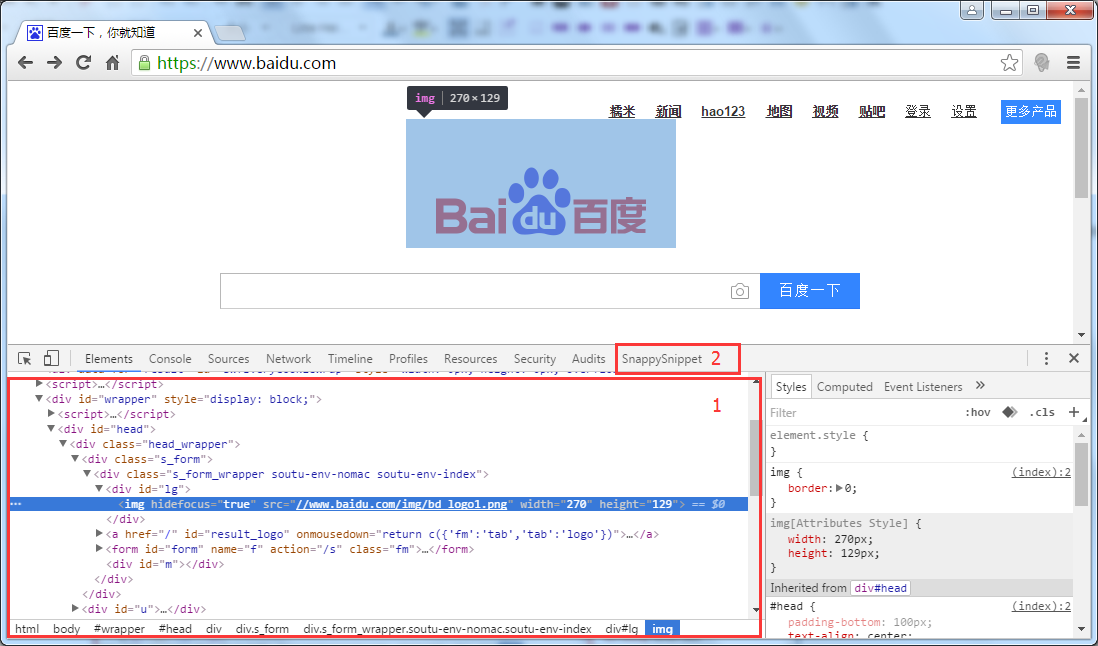Click the div#head inherited-from link
Image resolution: width=1098 pixels, height=646 pixels.
(x=881, y=588)
